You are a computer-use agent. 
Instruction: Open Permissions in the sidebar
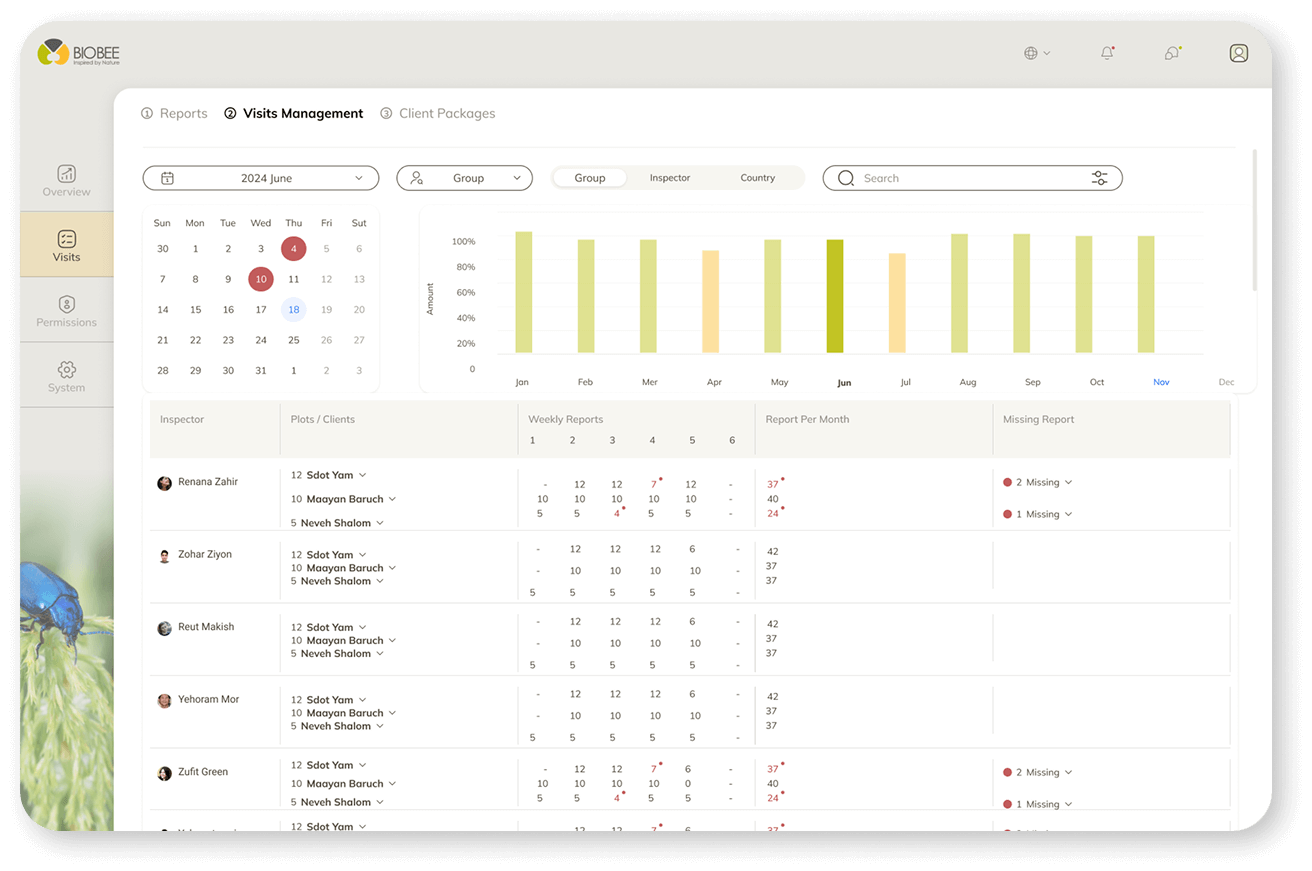66,311
